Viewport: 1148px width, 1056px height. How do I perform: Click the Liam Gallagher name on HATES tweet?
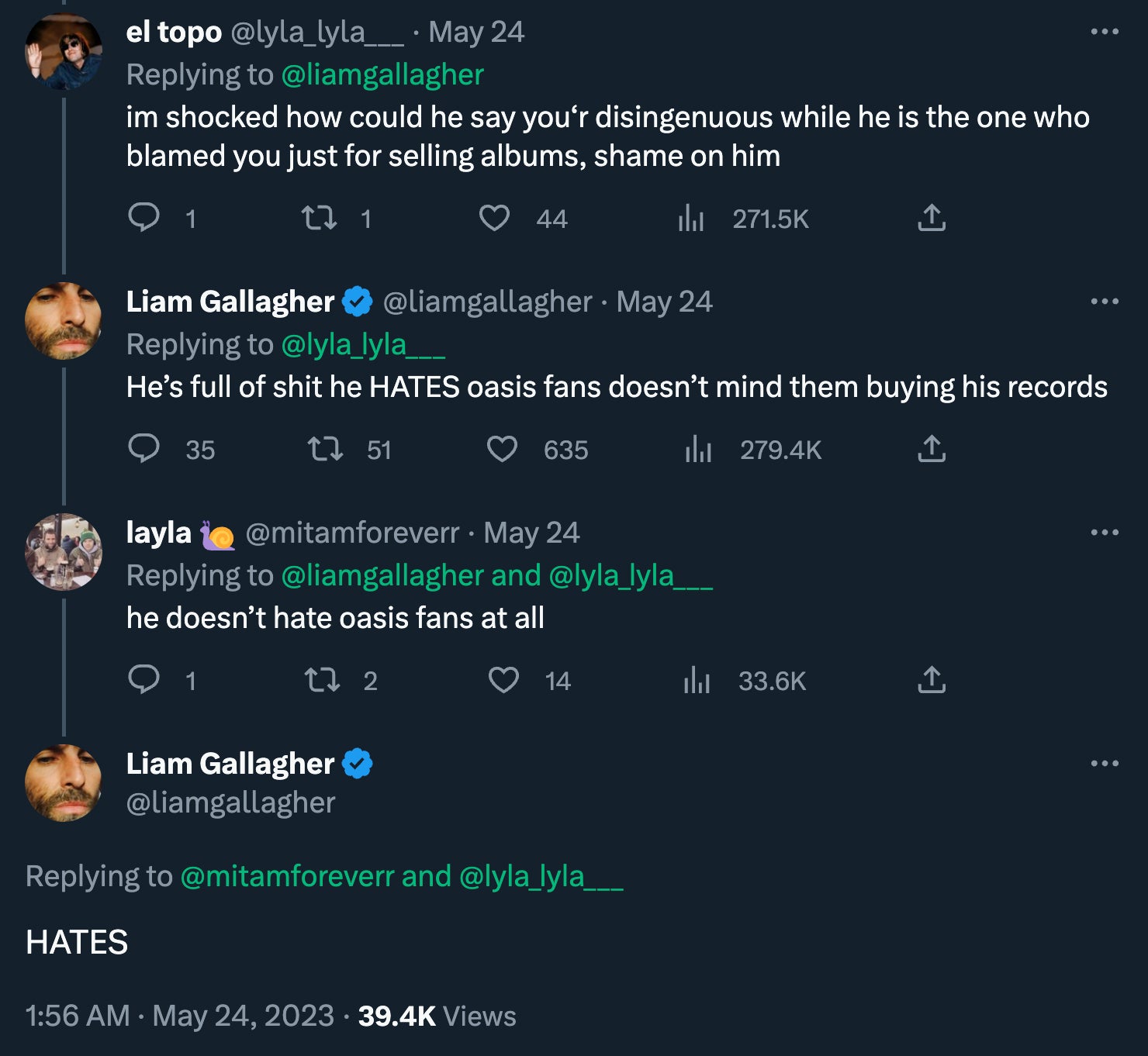click(230, 764)
